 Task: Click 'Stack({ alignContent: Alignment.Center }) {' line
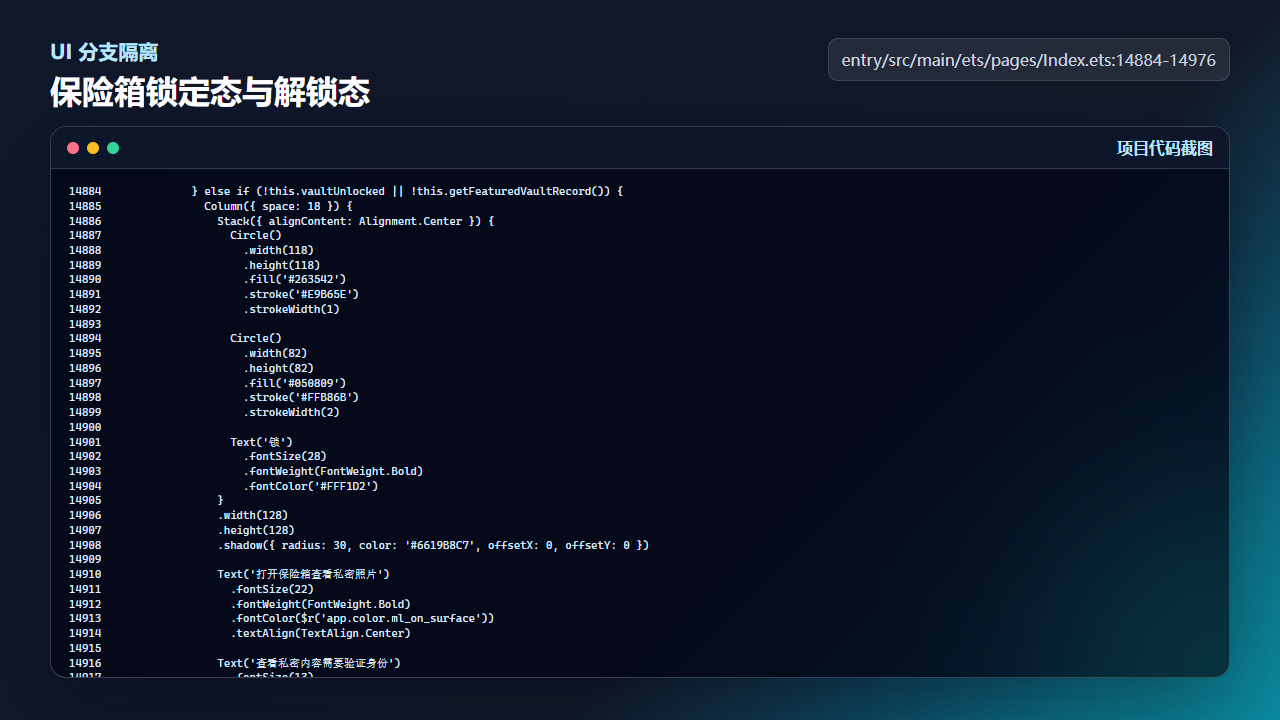coord(356,221)
